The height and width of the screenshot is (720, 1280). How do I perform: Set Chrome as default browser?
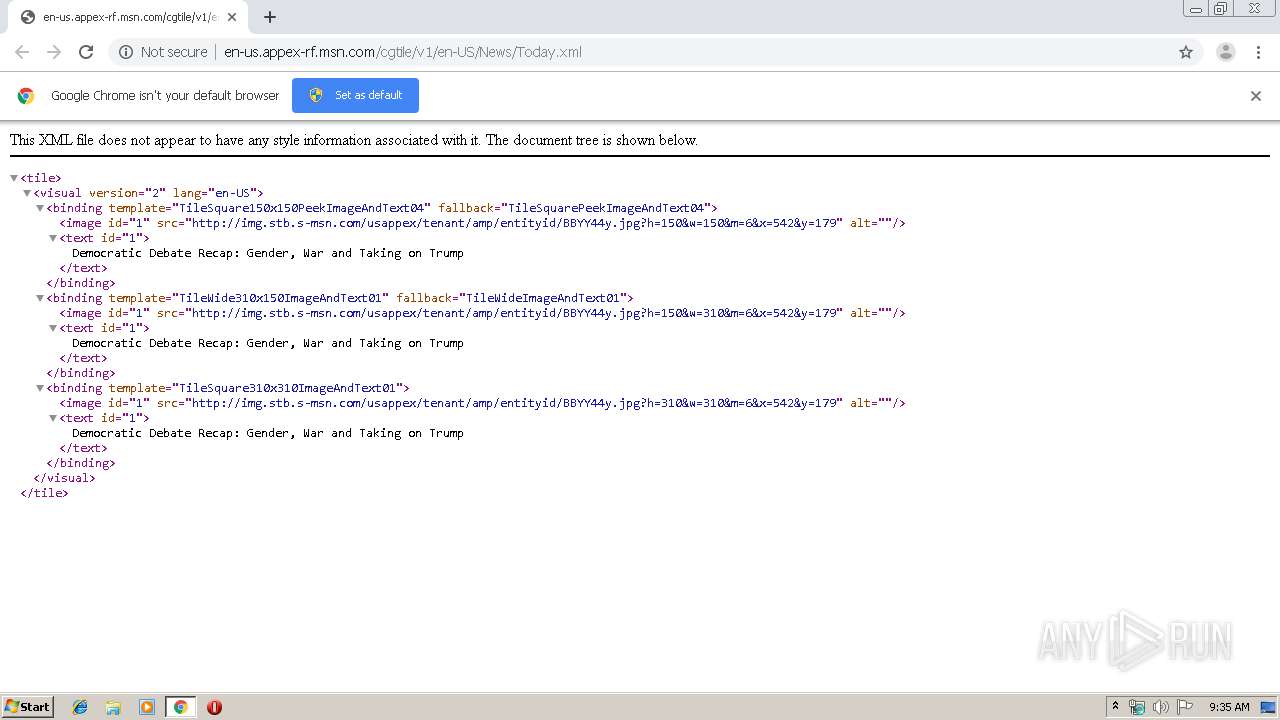(355, 95)
